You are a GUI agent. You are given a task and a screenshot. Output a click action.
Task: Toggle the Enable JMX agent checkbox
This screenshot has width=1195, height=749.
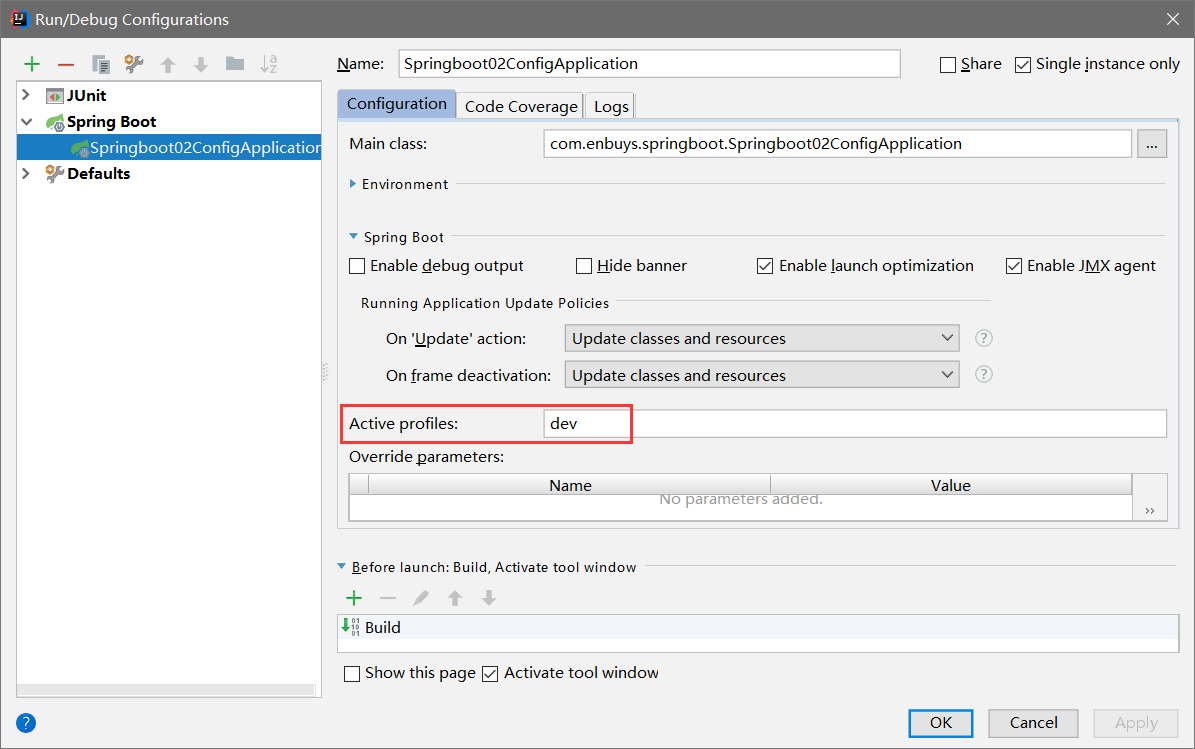1014,266
